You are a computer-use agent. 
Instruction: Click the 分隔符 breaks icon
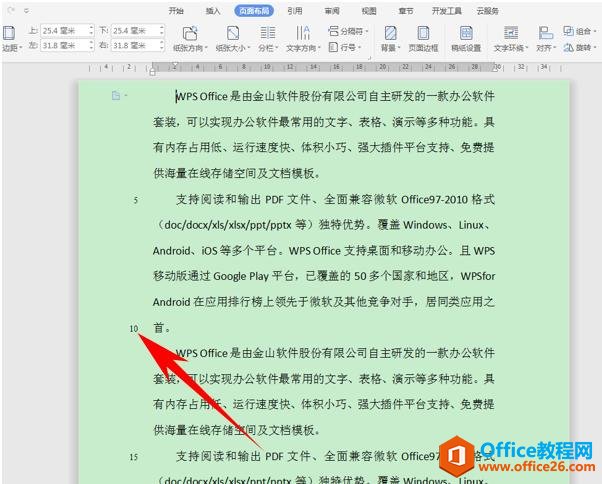pyautogui.click(x=333, y=31)
